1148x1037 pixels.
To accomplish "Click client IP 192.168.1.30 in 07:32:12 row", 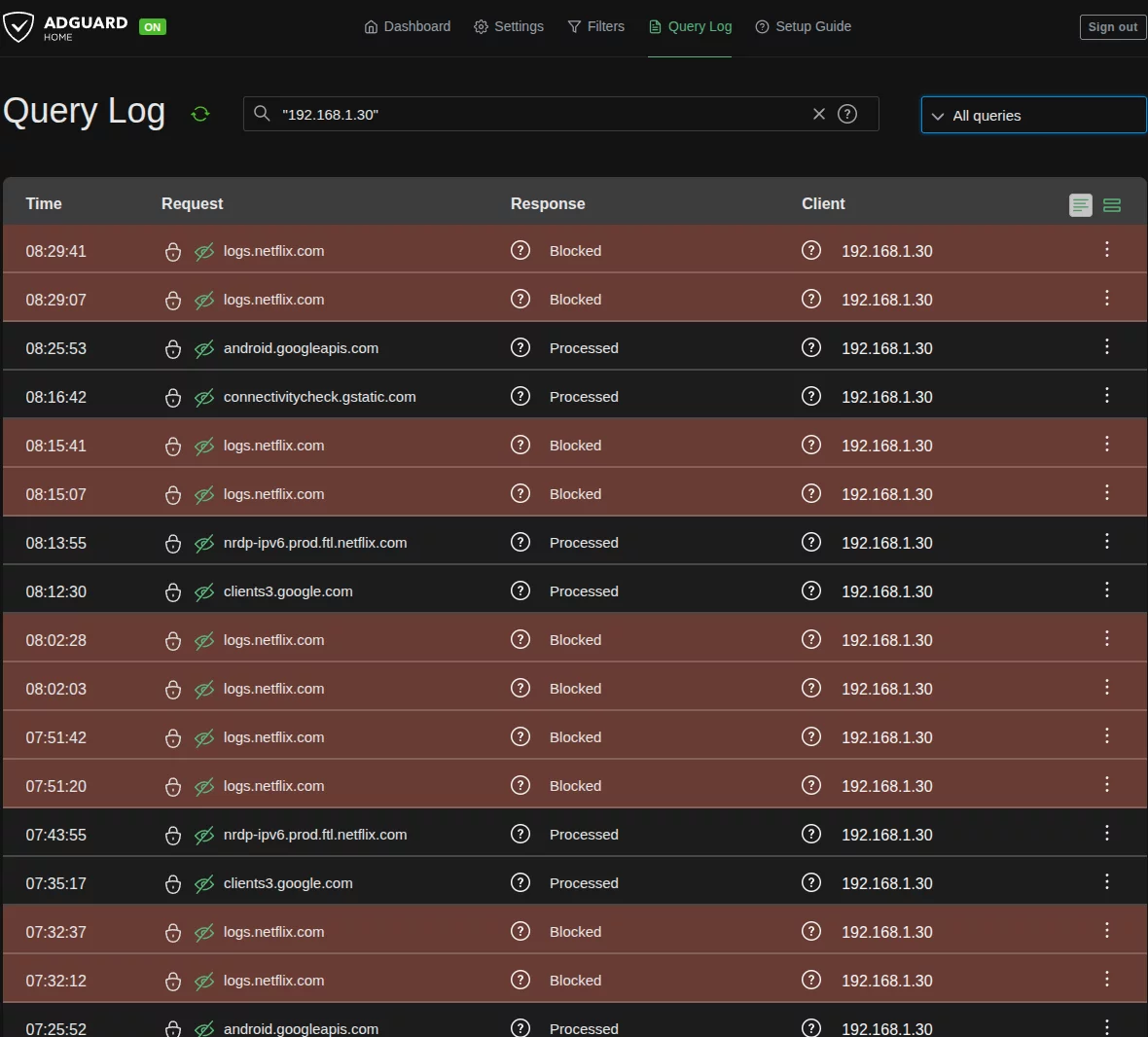I will coord(886,982).
